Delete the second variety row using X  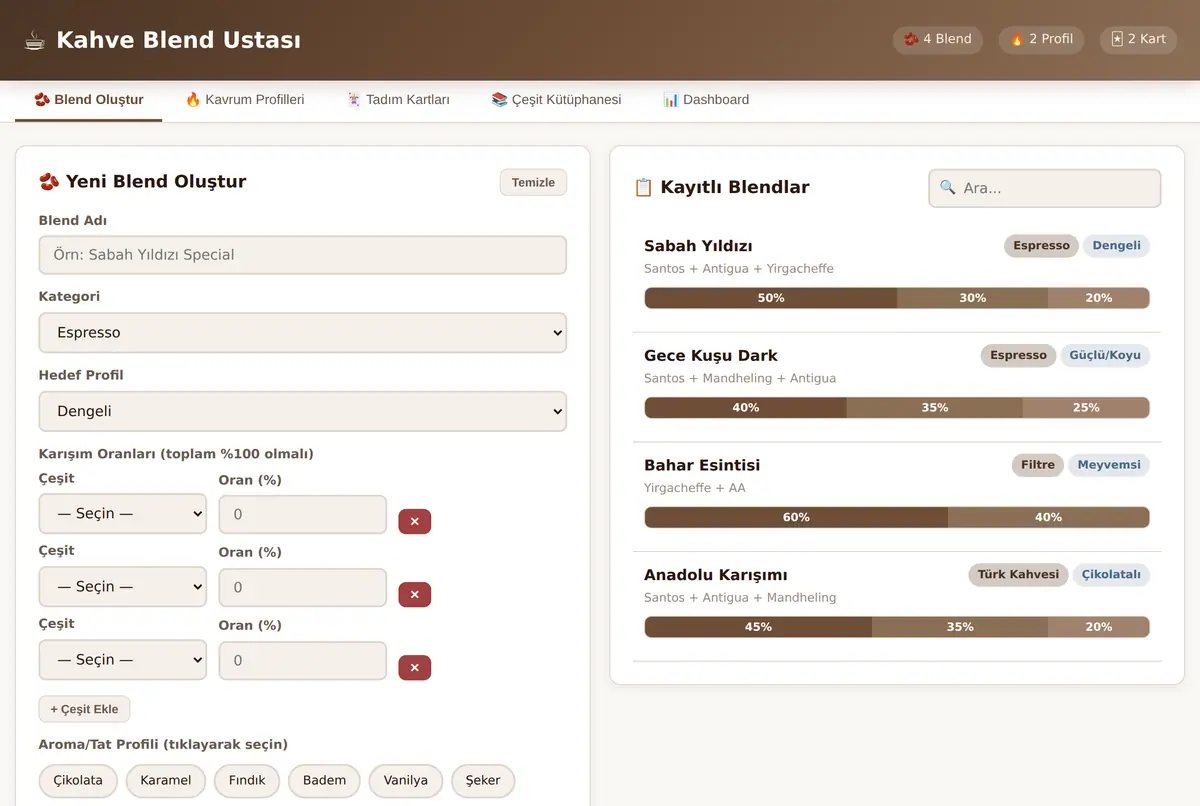[414, 594]
